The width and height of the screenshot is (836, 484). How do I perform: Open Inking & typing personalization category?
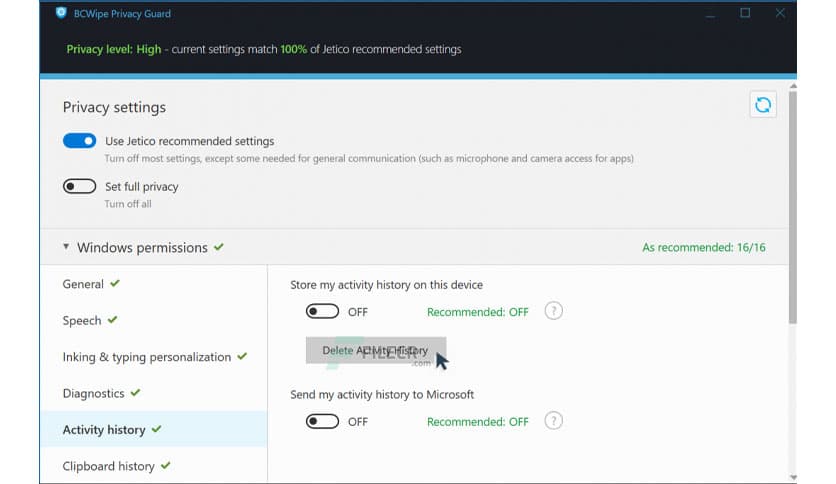(x=155, y=357)
